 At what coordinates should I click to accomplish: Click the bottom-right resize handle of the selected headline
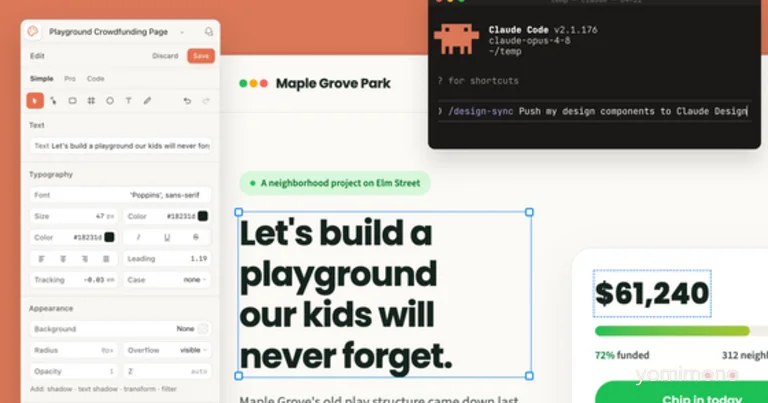[x=529, y=376]
